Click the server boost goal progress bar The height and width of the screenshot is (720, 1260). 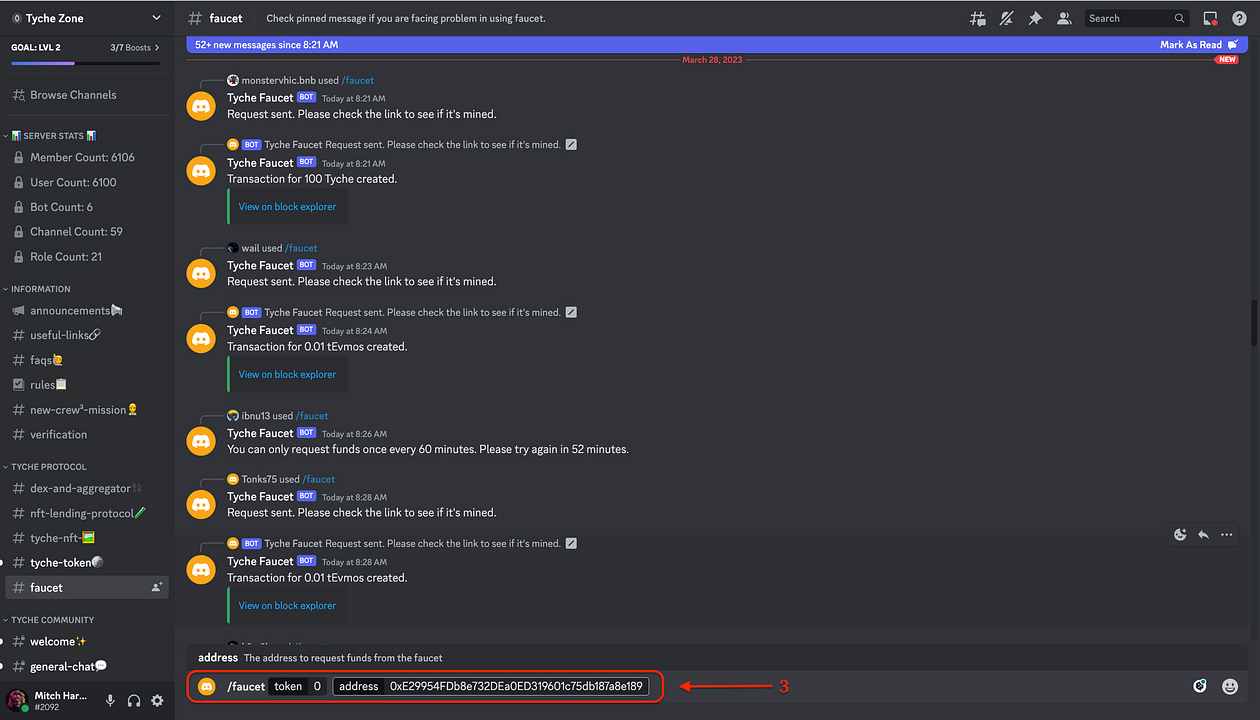click(x=86, y=63)
